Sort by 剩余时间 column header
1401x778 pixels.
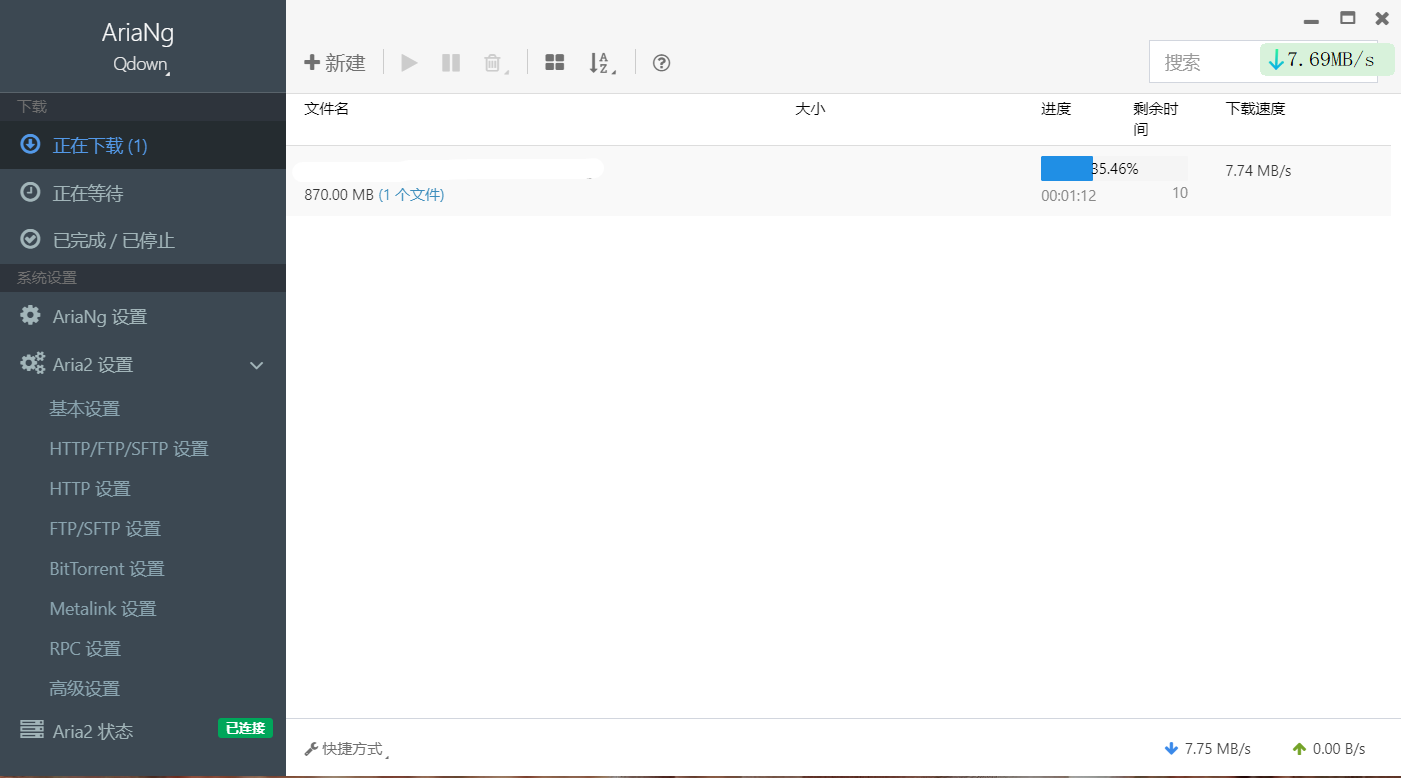click(x=1156, y=119)
